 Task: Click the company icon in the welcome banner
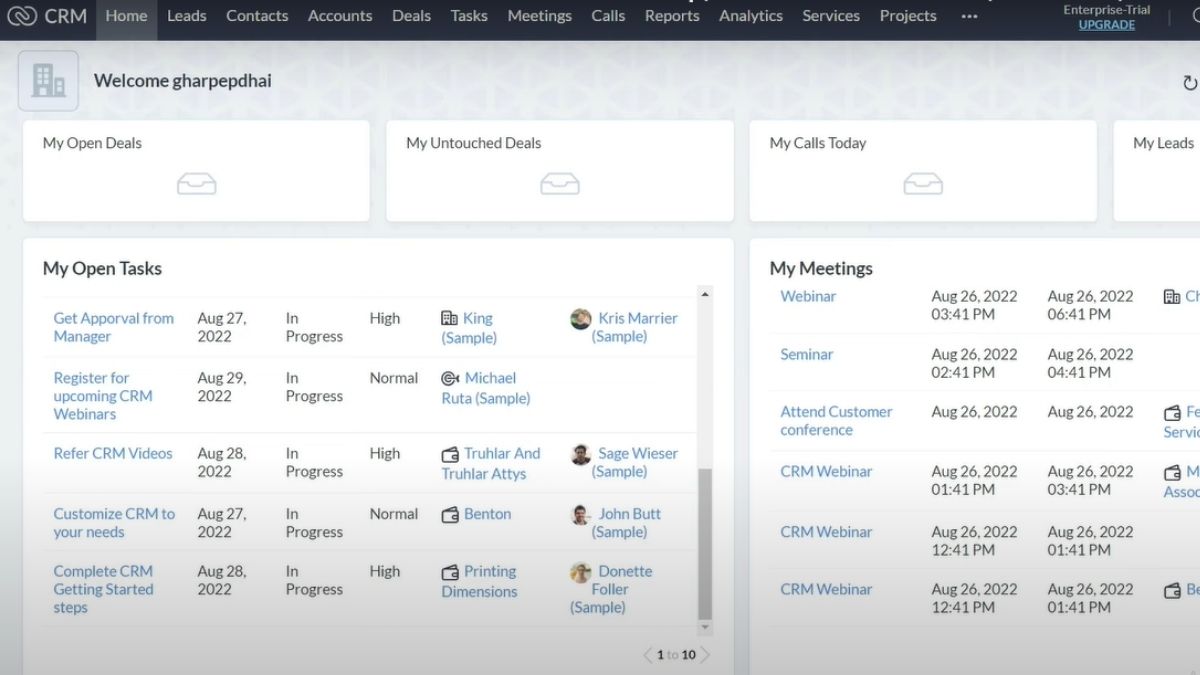tap(48, 80)
